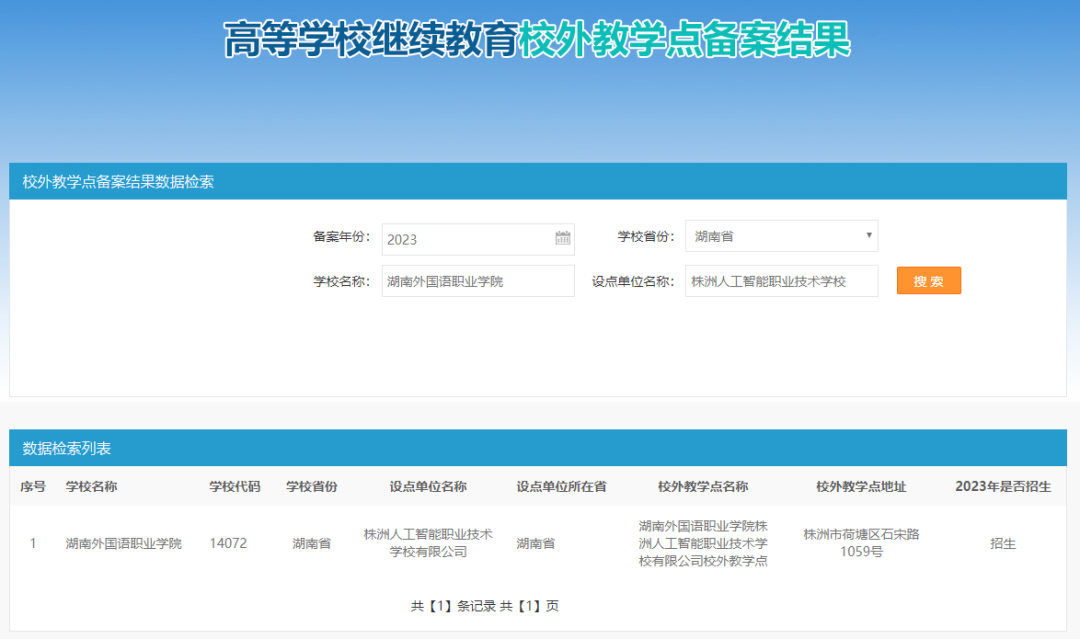Select school code 14072 in the table
The height and width of the screenshot is (639, 1080).
point(228,544)
